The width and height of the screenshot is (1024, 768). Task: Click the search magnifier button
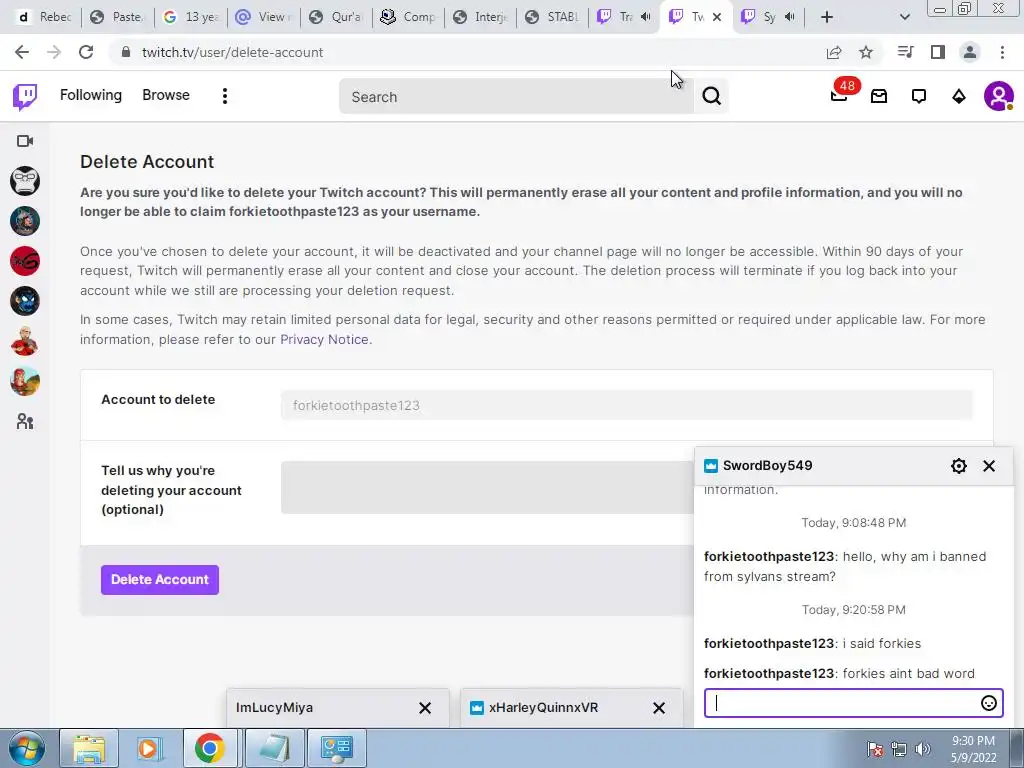tap(712, 96)
